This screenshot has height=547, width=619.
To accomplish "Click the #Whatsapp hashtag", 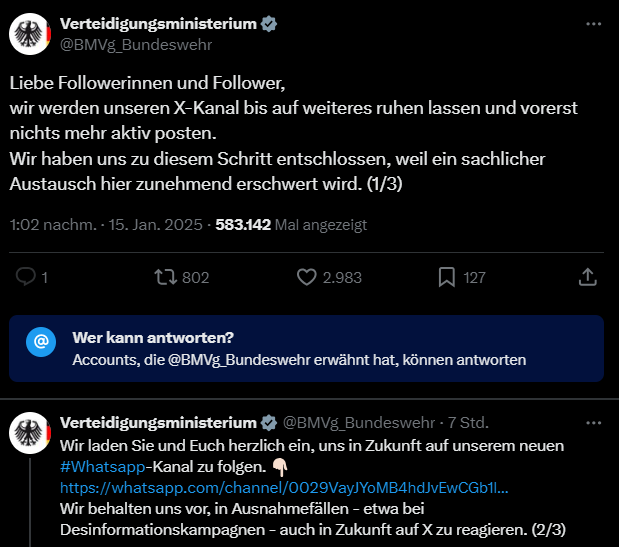I will click(x=100, y=466).
